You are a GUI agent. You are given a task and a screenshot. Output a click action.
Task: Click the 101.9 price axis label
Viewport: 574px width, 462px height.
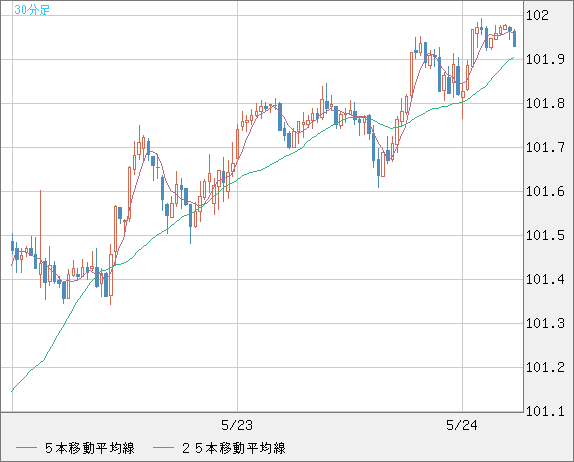coord(545,59)
